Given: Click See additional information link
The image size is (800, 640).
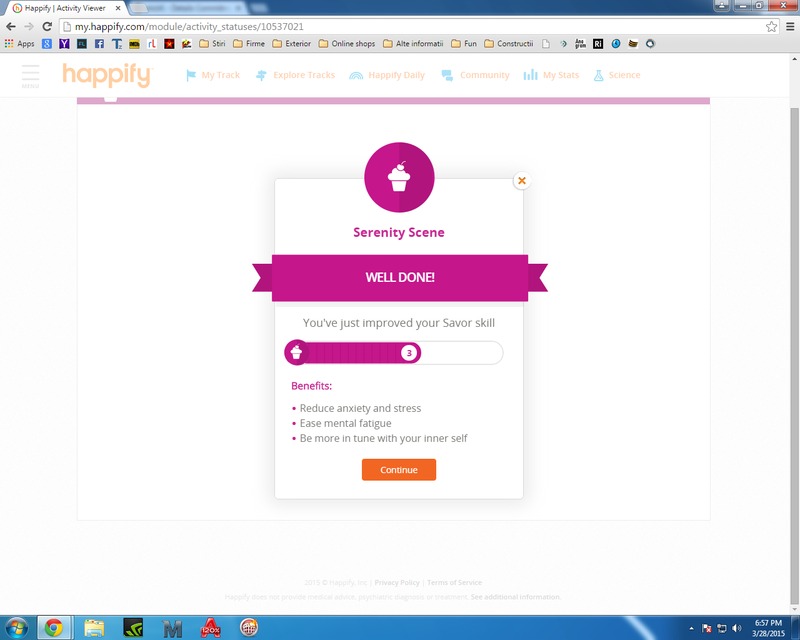Looking at the screenshot, I should 515,597.
